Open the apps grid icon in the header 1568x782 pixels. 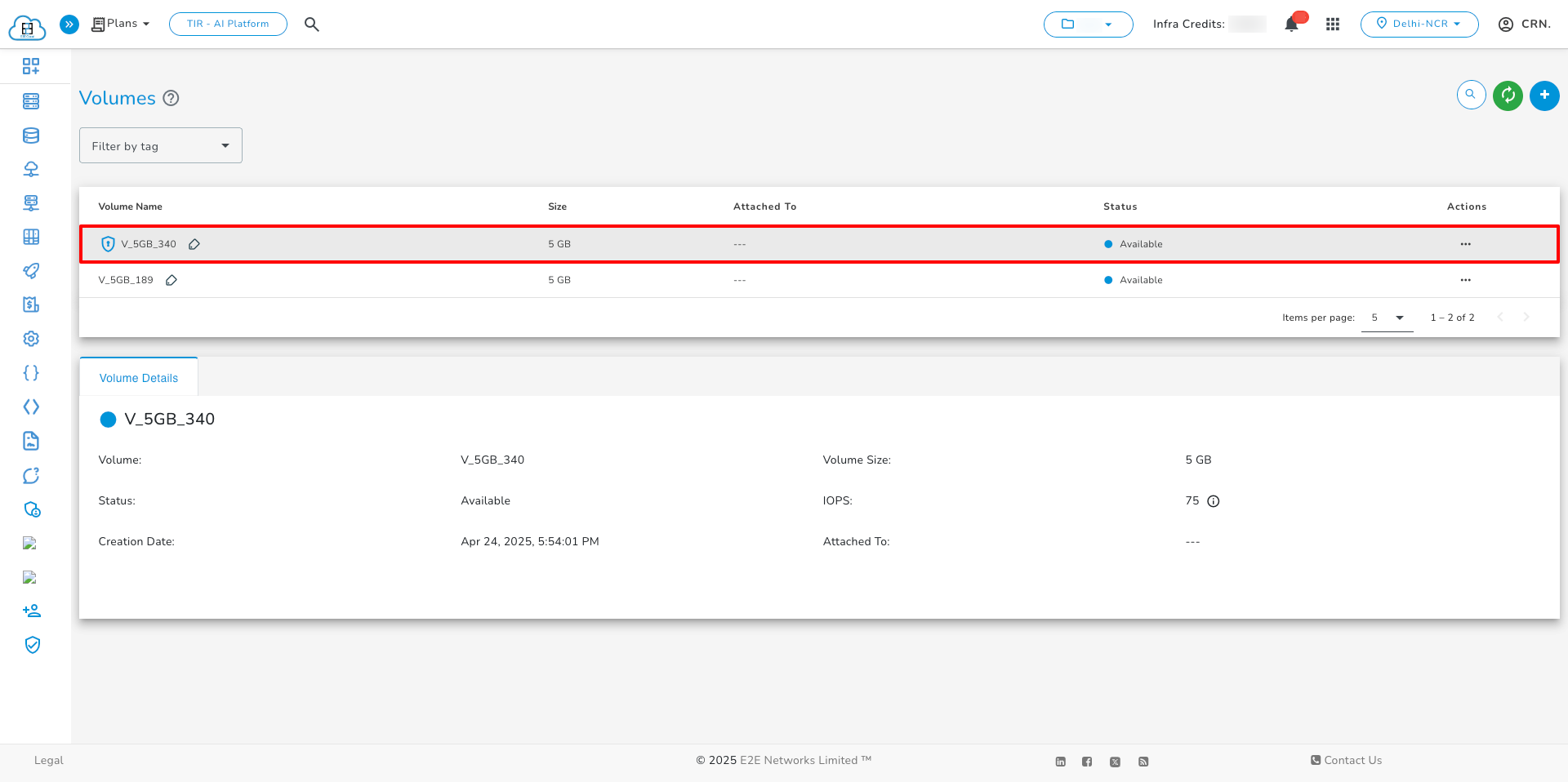pyautogui.click(x=1333, y=24)
